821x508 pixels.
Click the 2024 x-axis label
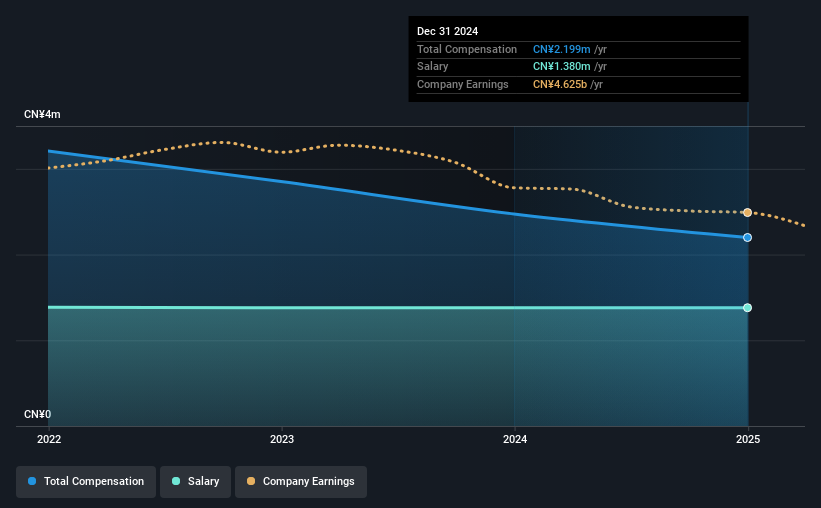click(x=515, y=439)
